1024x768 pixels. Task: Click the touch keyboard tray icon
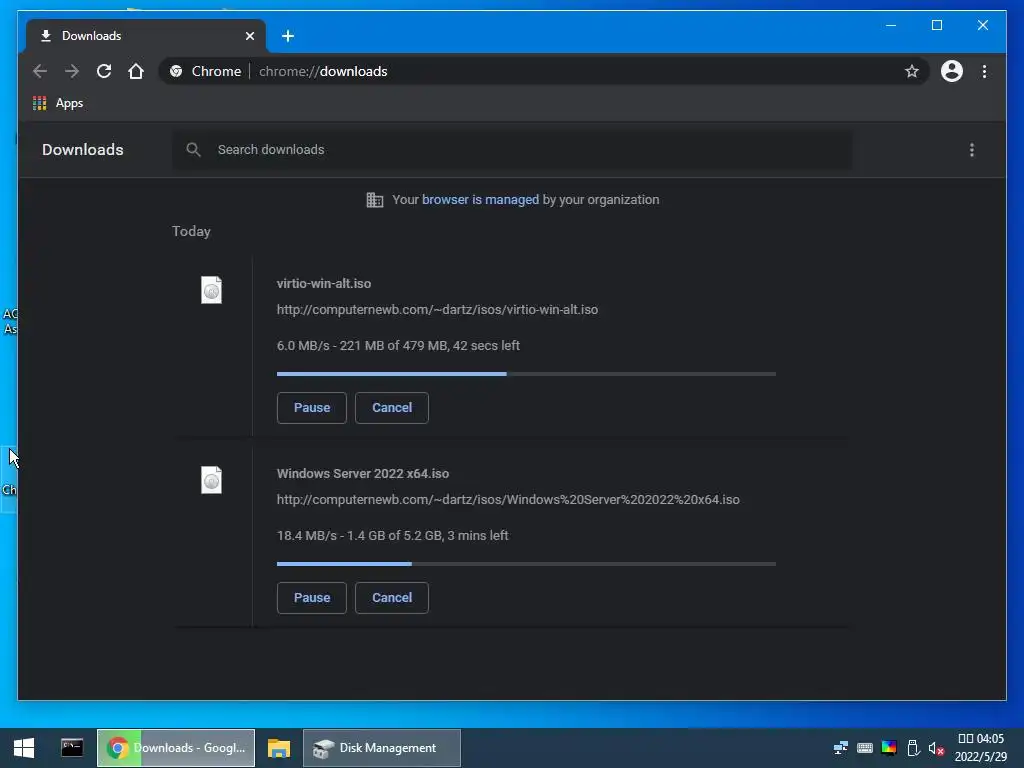click(865, 748)
